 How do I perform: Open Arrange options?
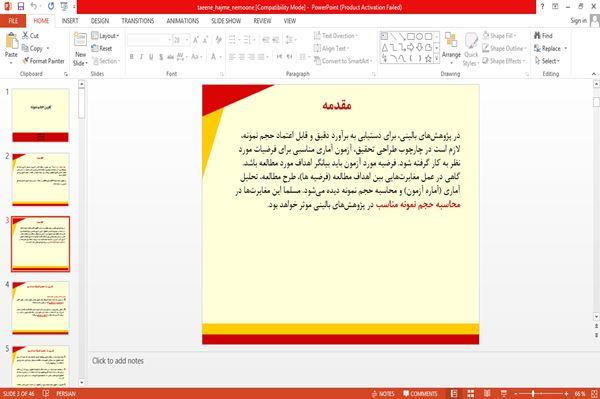(x=451, y=48)
